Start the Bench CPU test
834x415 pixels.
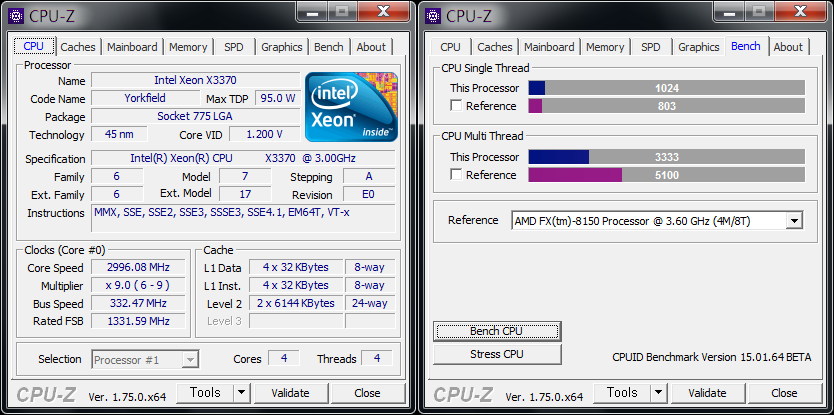(x=497, y=331)
